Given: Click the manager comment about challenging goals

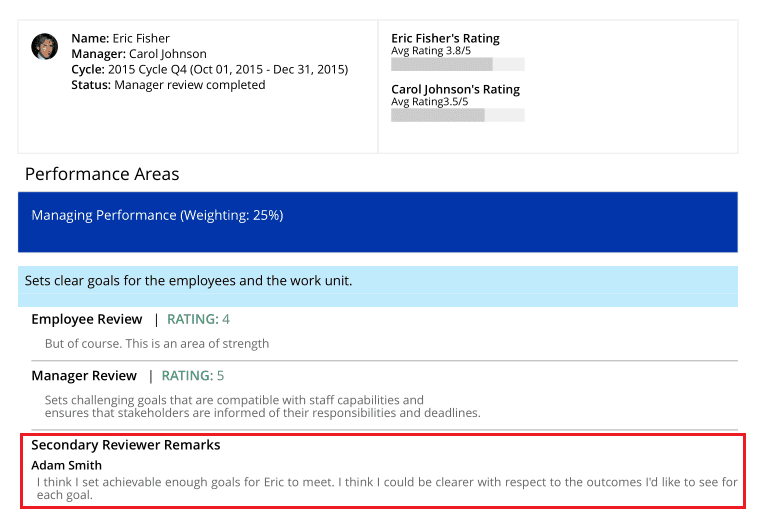Looking at the screenshot, I should point(263,406).
